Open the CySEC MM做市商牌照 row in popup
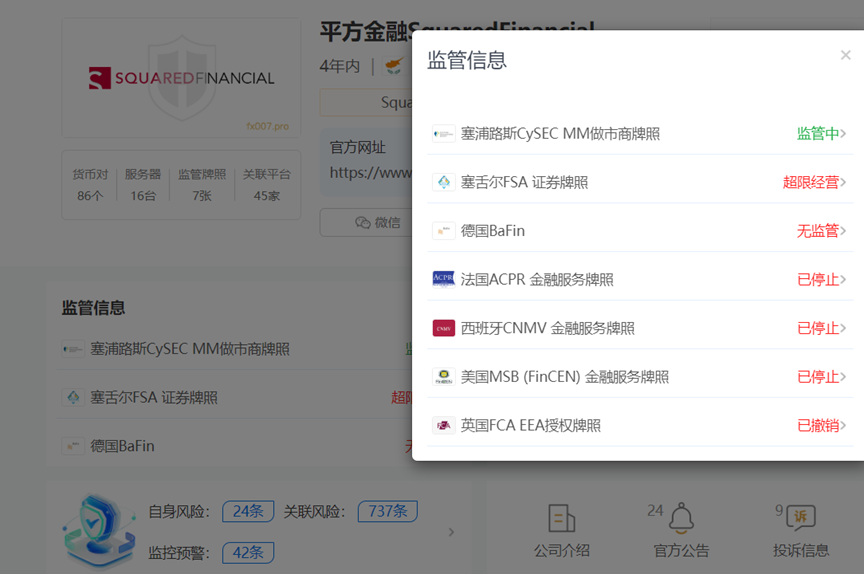The image size is (864, 574). click(x=640, y=133)
